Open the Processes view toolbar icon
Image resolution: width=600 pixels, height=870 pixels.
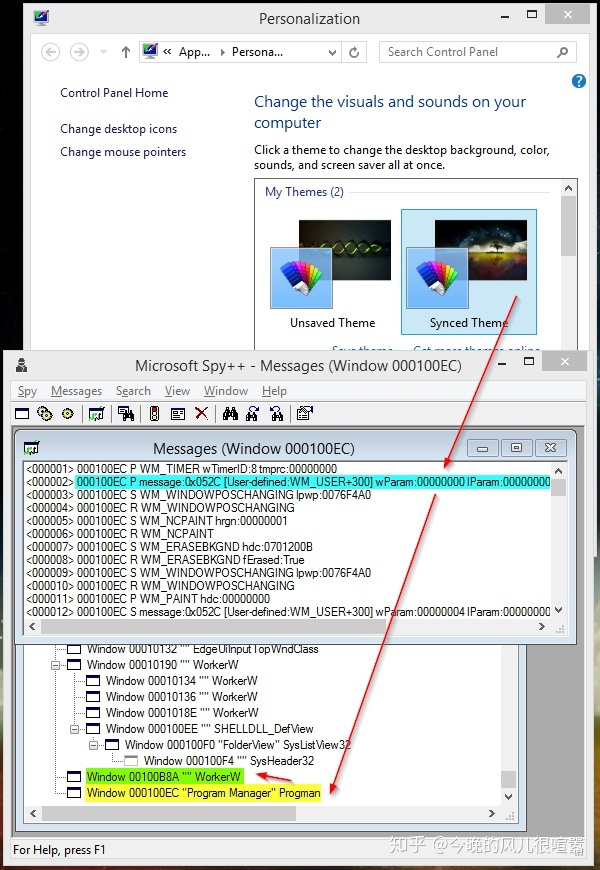click(45, 413)
